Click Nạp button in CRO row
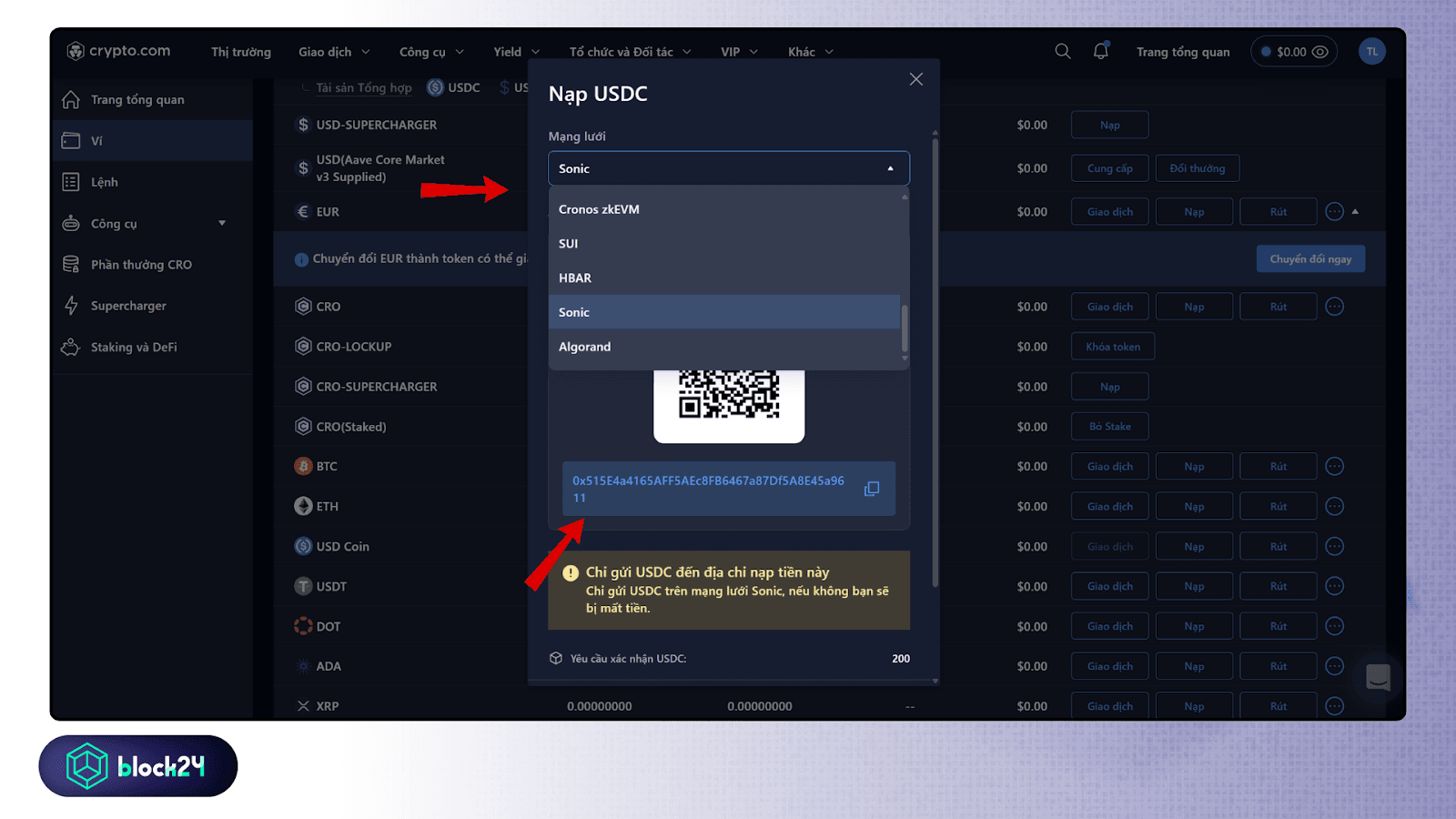 [1195, 307]
